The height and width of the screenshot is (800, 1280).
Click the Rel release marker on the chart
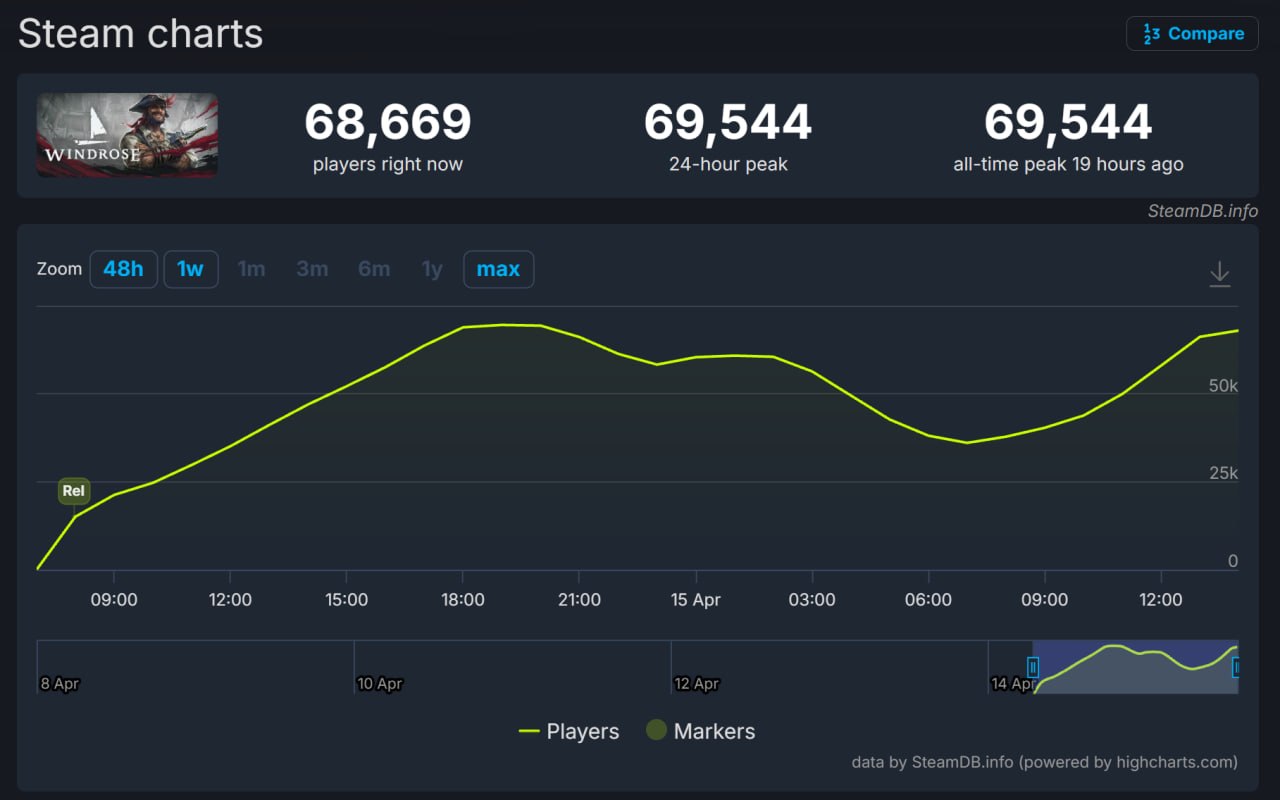coord(74,491)
